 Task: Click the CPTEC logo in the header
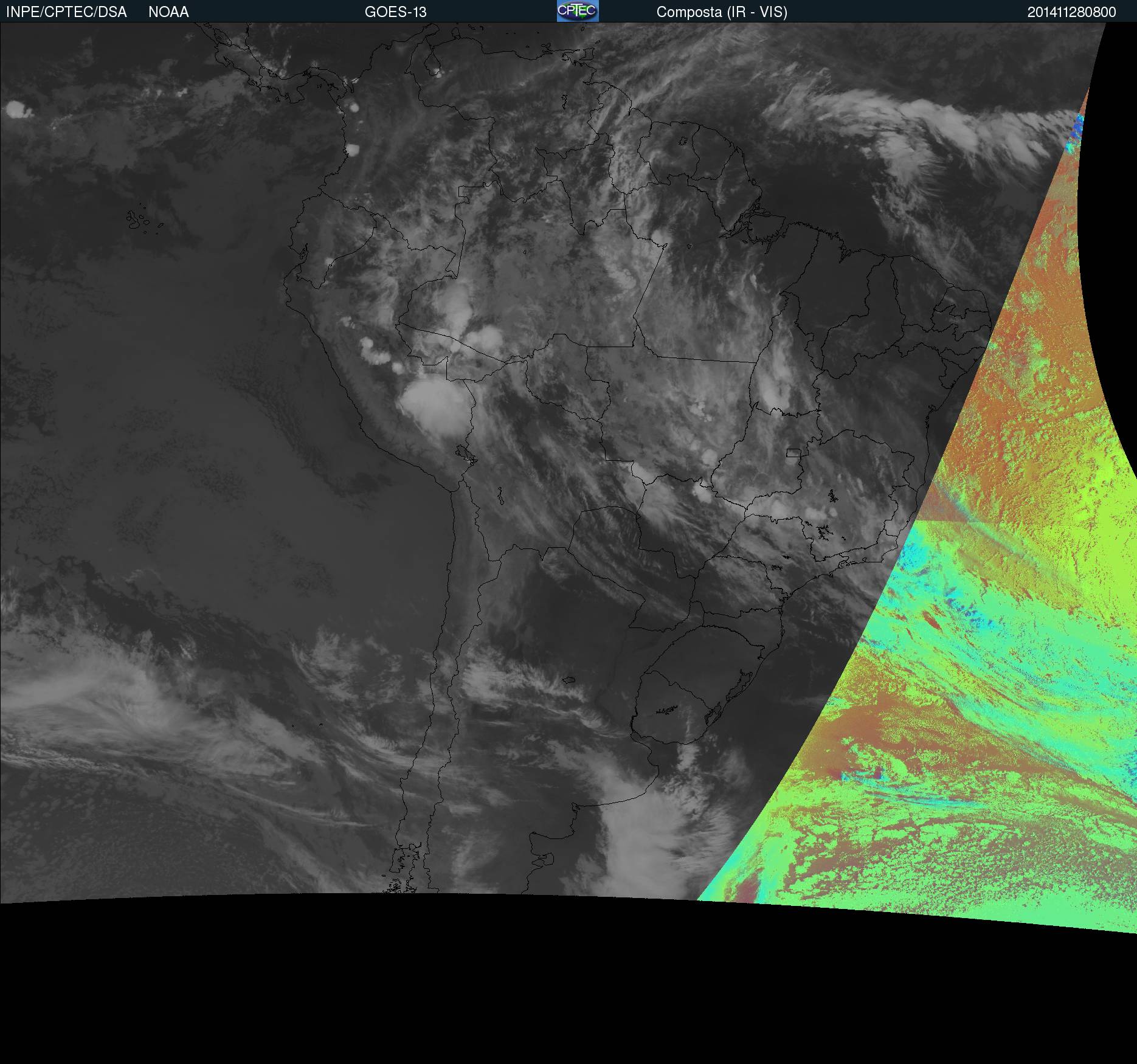pos(578,11)
